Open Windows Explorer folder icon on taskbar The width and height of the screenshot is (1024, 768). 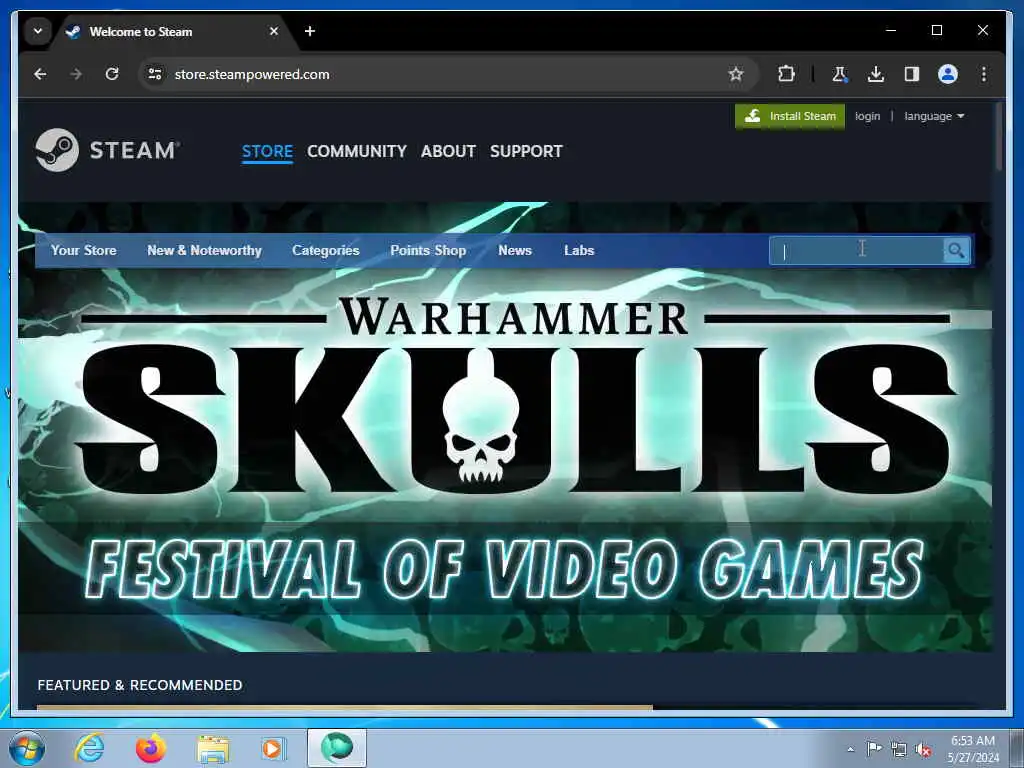[x=213, y=748]
